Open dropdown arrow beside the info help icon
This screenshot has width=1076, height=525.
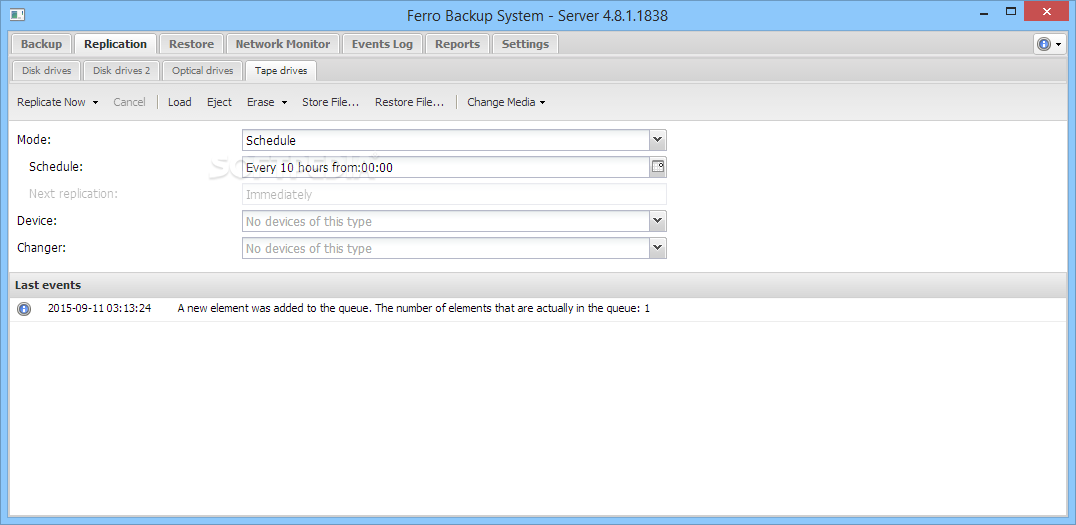coord(1059,45)
